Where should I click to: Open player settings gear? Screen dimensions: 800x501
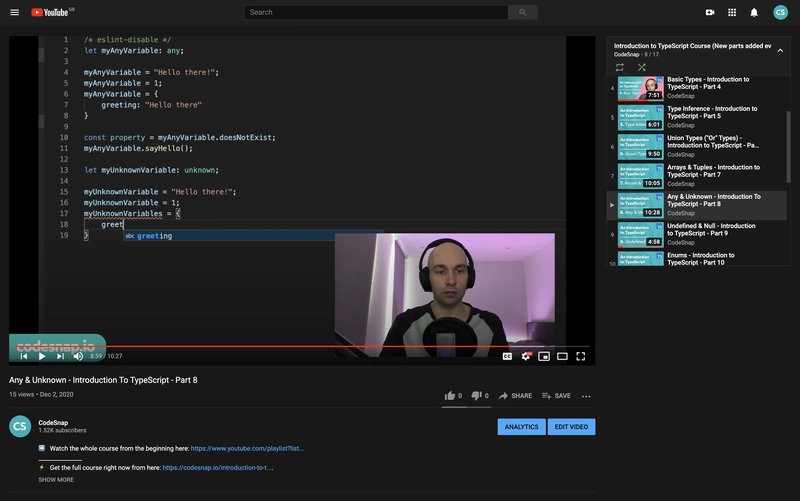click(526, 356)
